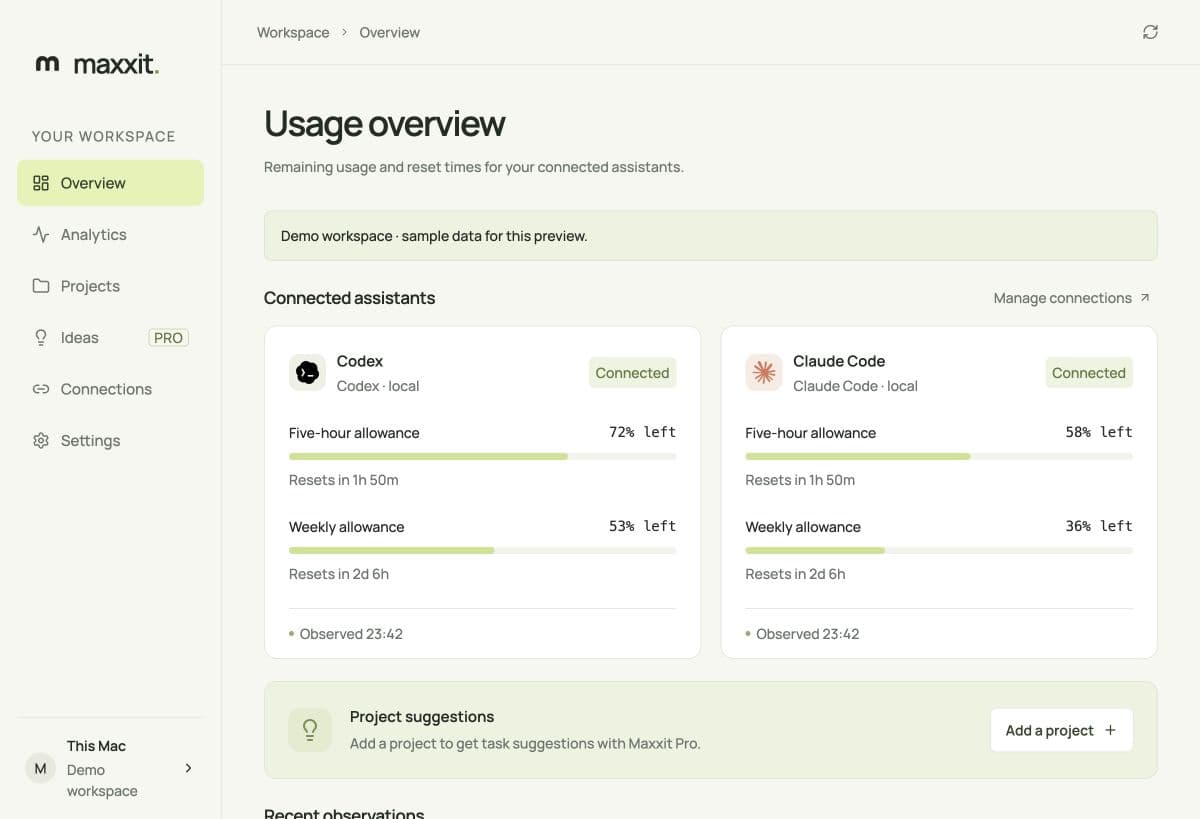
Task: Click Claude Code weekly allowance progress bar
Action: pyautogui.click(x=939, y=550)
